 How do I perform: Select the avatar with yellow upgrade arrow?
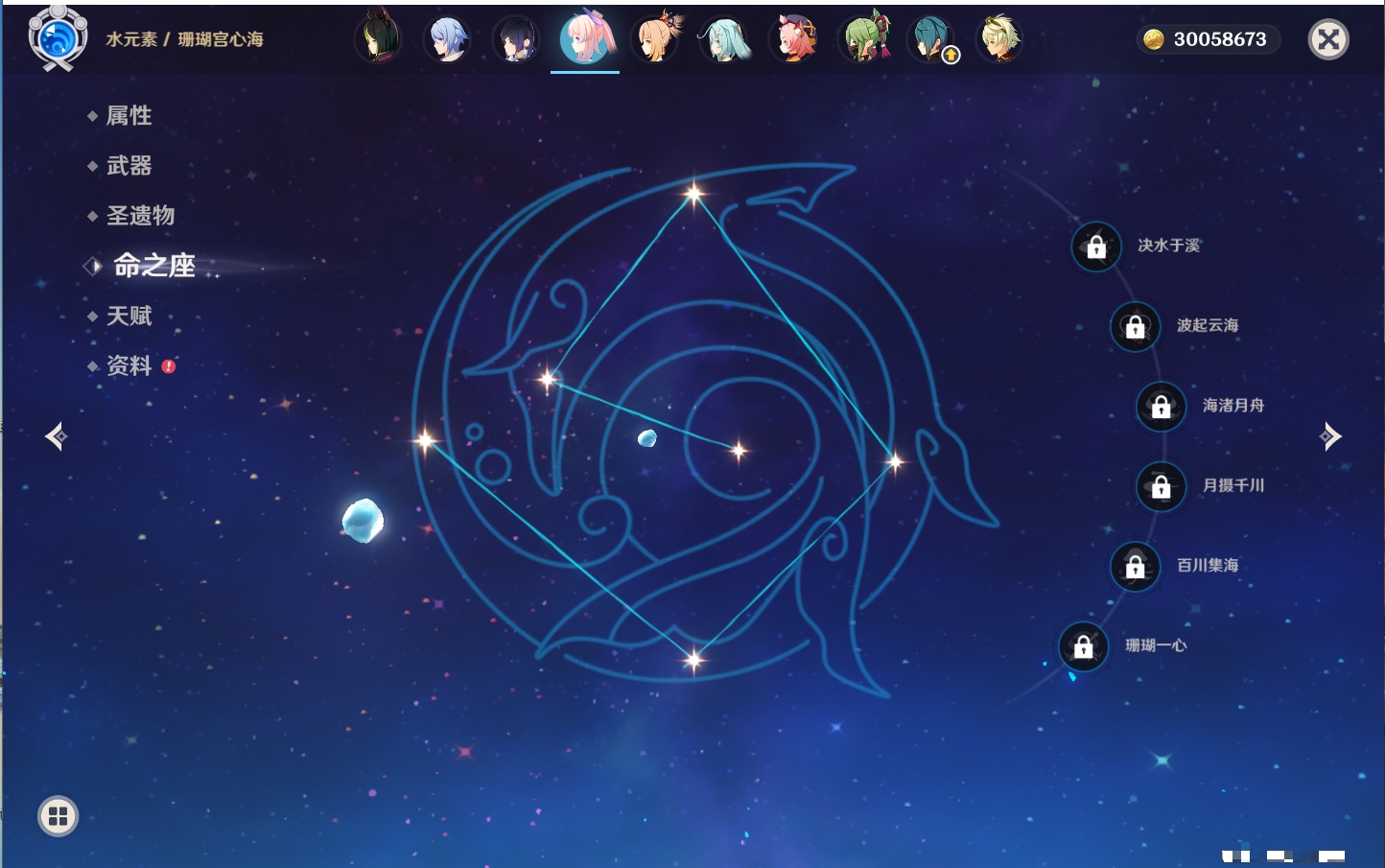click(931, 39)
